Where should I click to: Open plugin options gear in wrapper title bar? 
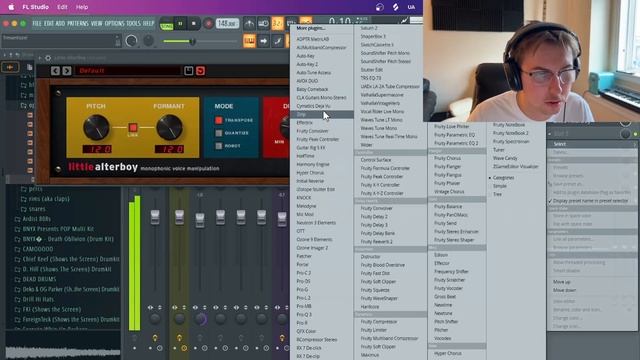48,58
